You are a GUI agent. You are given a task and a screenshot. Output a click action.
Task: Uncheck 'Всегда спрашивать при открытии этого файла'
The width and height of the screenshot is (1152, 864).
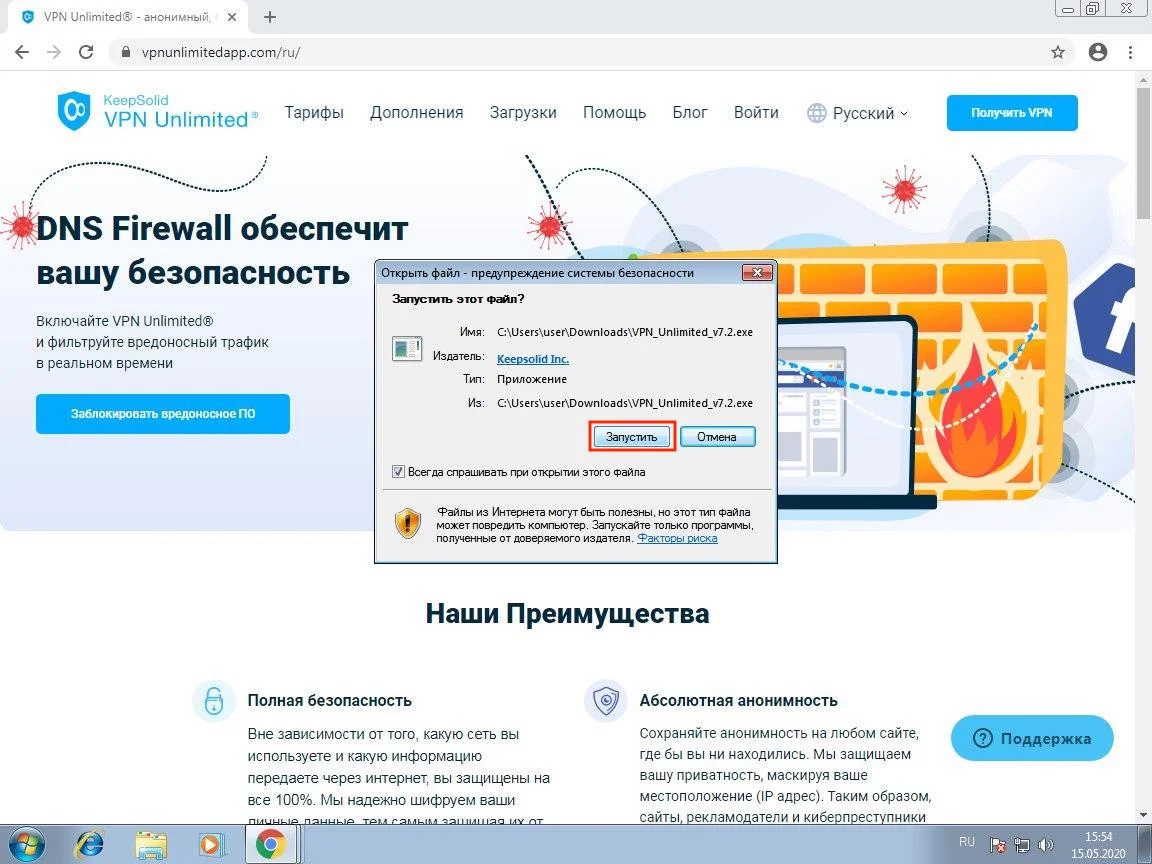click(x=399, y=472)
